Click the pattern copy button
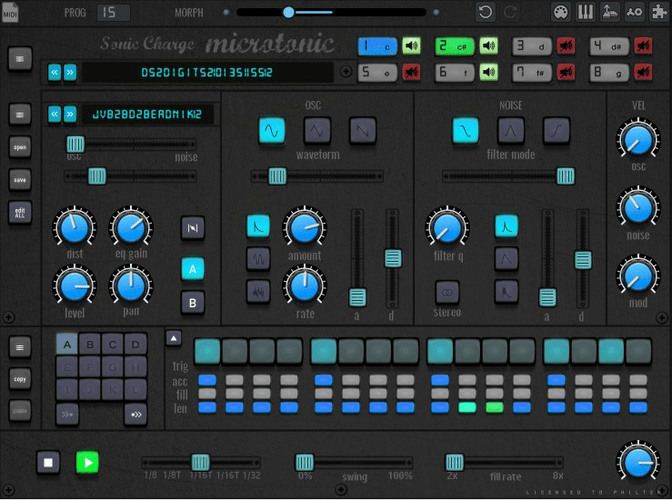672x500 pixels. pyautogui.click(x=20, y=379)
